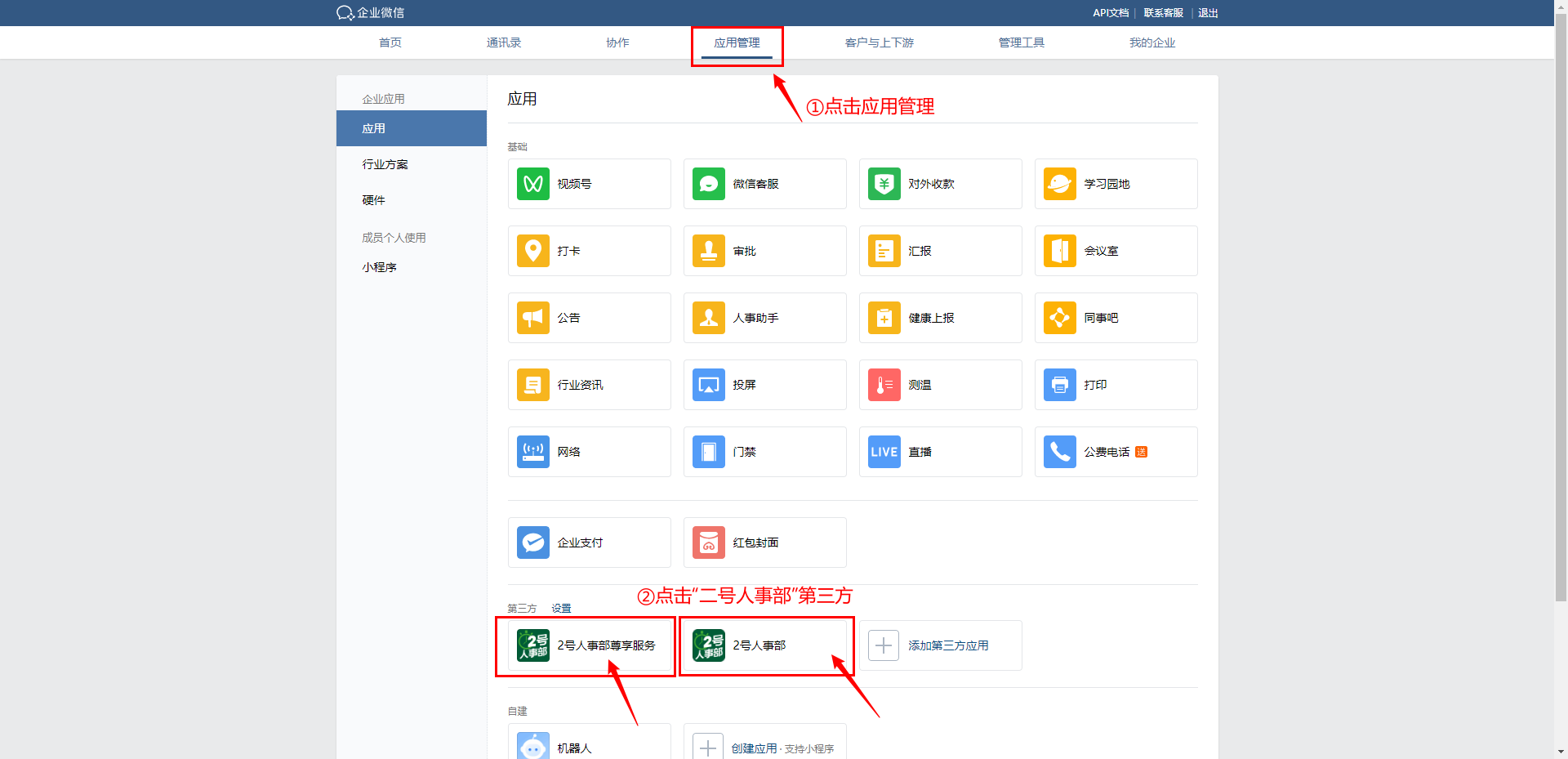Screen dimensions: 1568x759
Task: Open the 门禁 door access icon
Action: (x=709, y=452)
